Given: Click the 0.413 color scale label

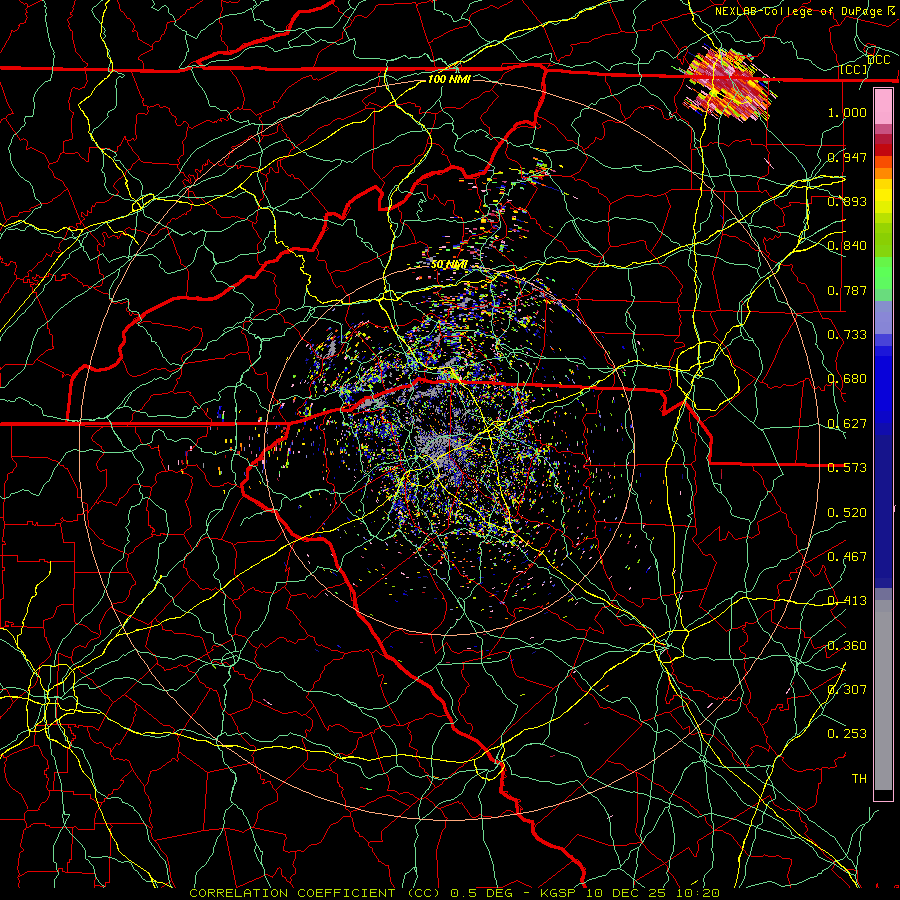Looking at the screenshot, I should [x=847, y=601].
